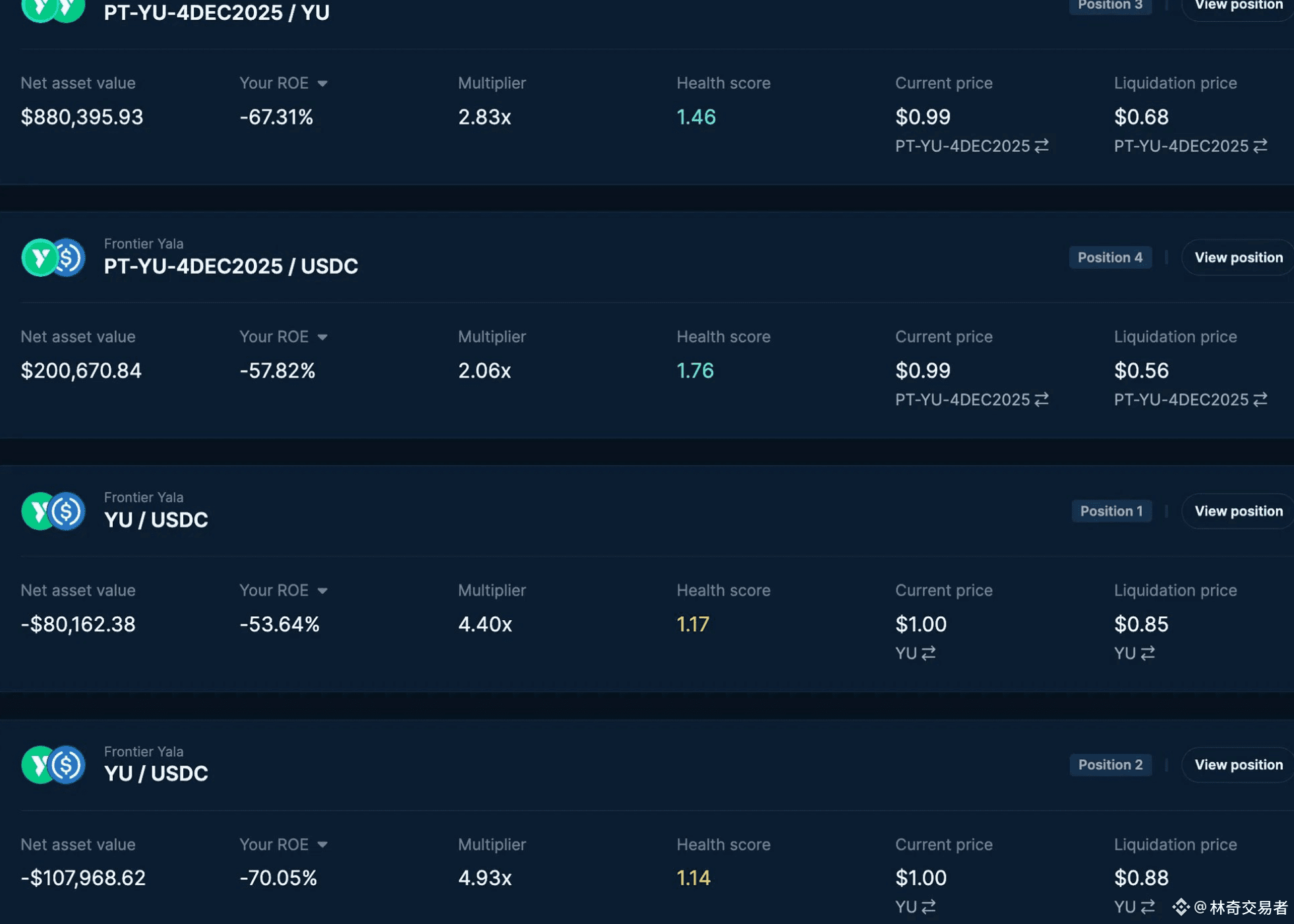The width and height of the screenshot is (1294, 924).
Task: Select the Position 1 tag
Action: point(1111,511)
